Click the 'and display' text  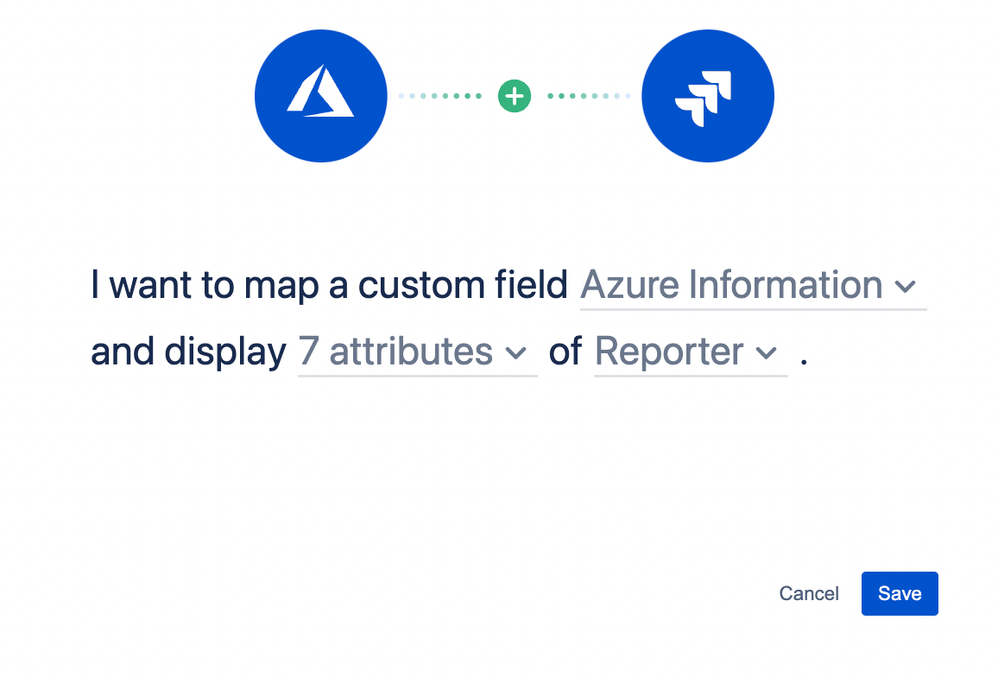pyautogui.click(x=188, y=352)
